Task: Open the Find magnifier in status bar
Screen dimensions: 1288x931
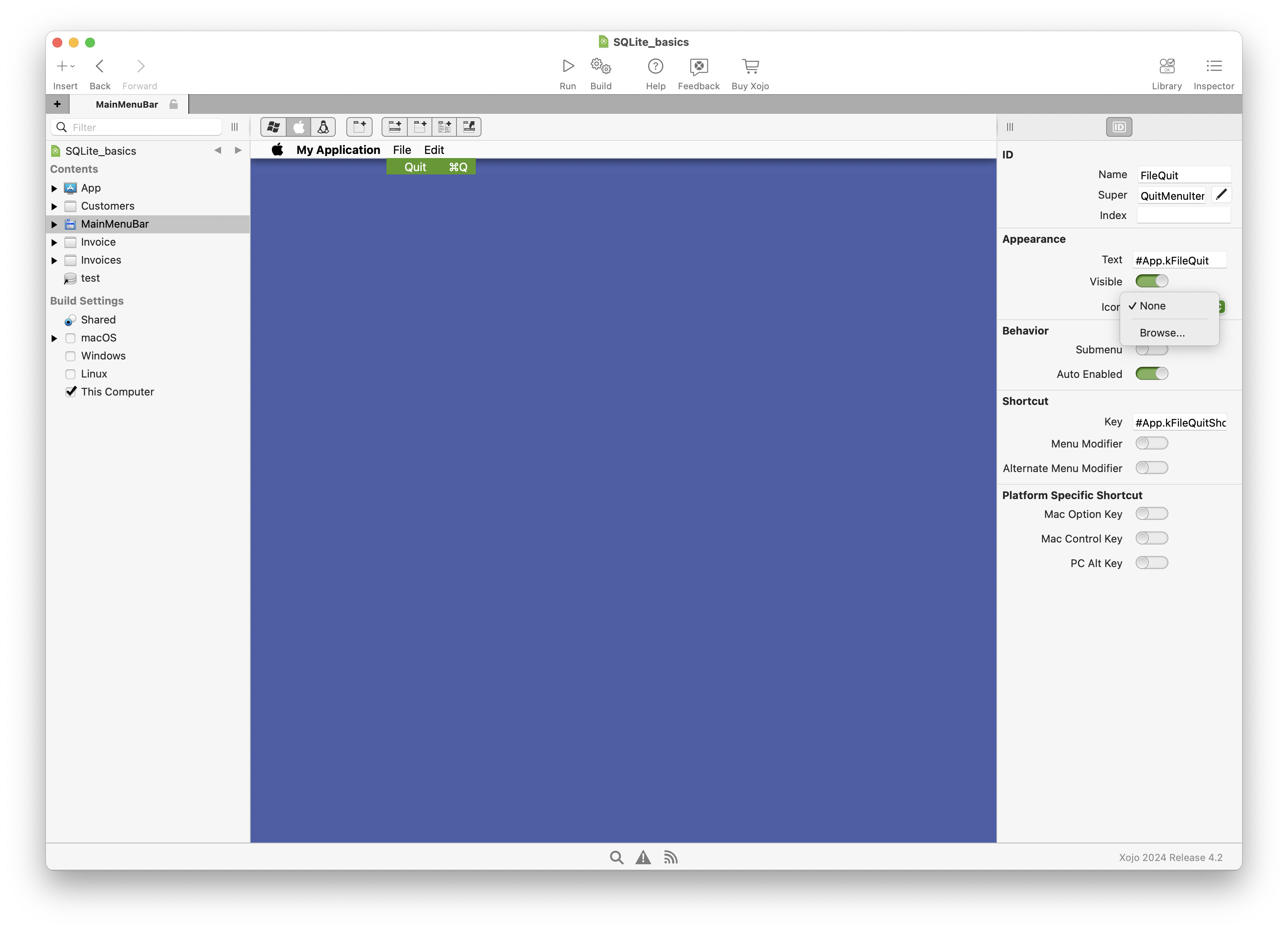Action: click(616, 857)
